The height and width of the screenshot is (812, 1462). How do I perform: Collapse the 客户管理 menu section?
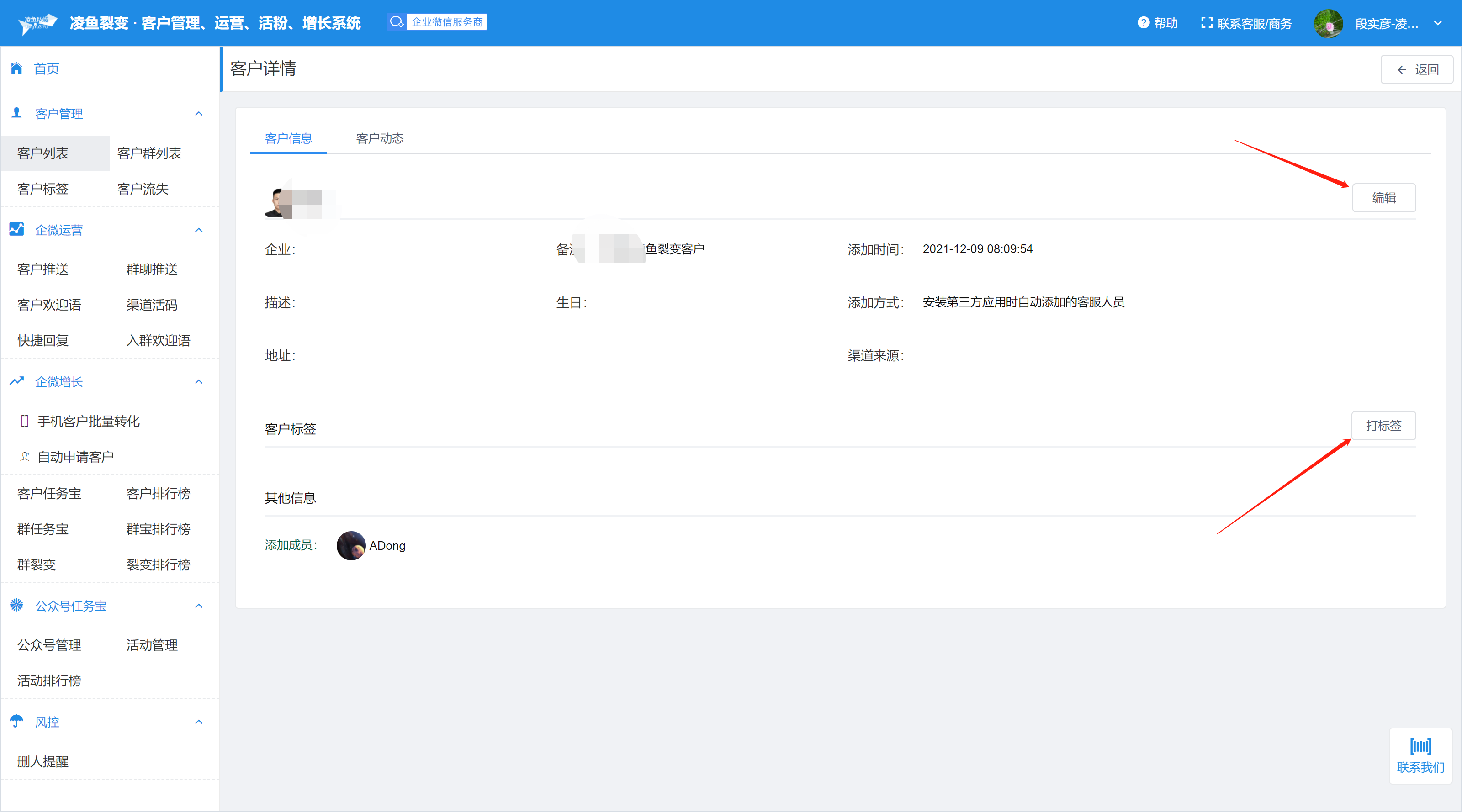[199, 113]
